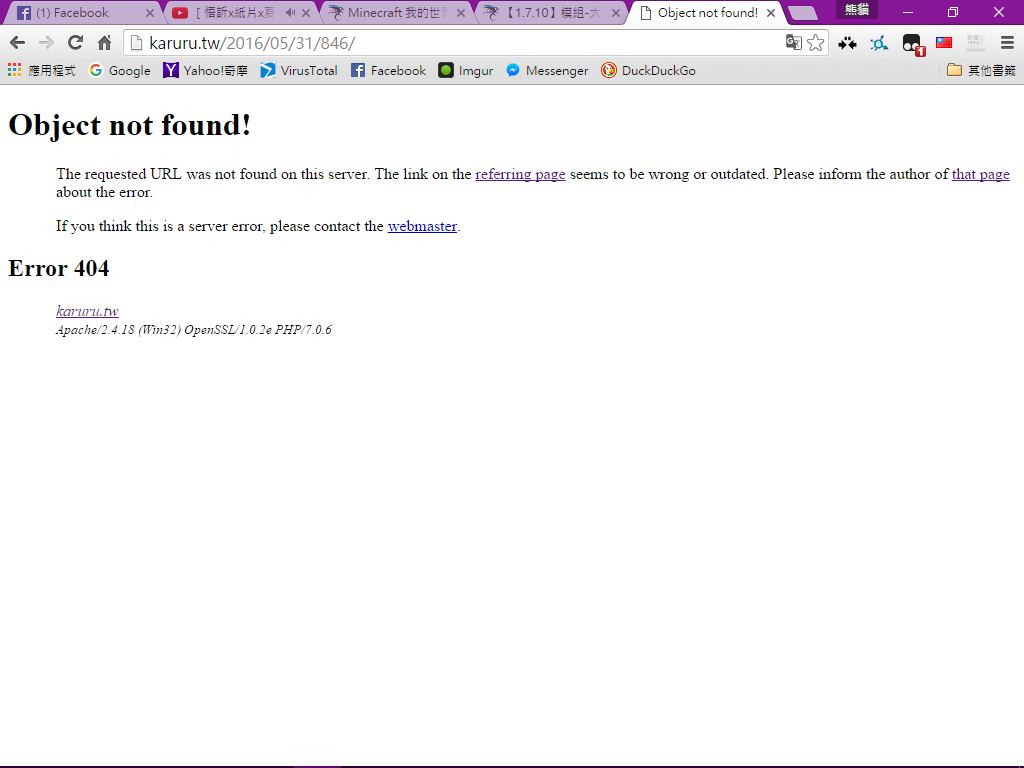Open the 熊貓 profile switcher
The height and width of the screenshot is (768, 1024).
[857, 10]
